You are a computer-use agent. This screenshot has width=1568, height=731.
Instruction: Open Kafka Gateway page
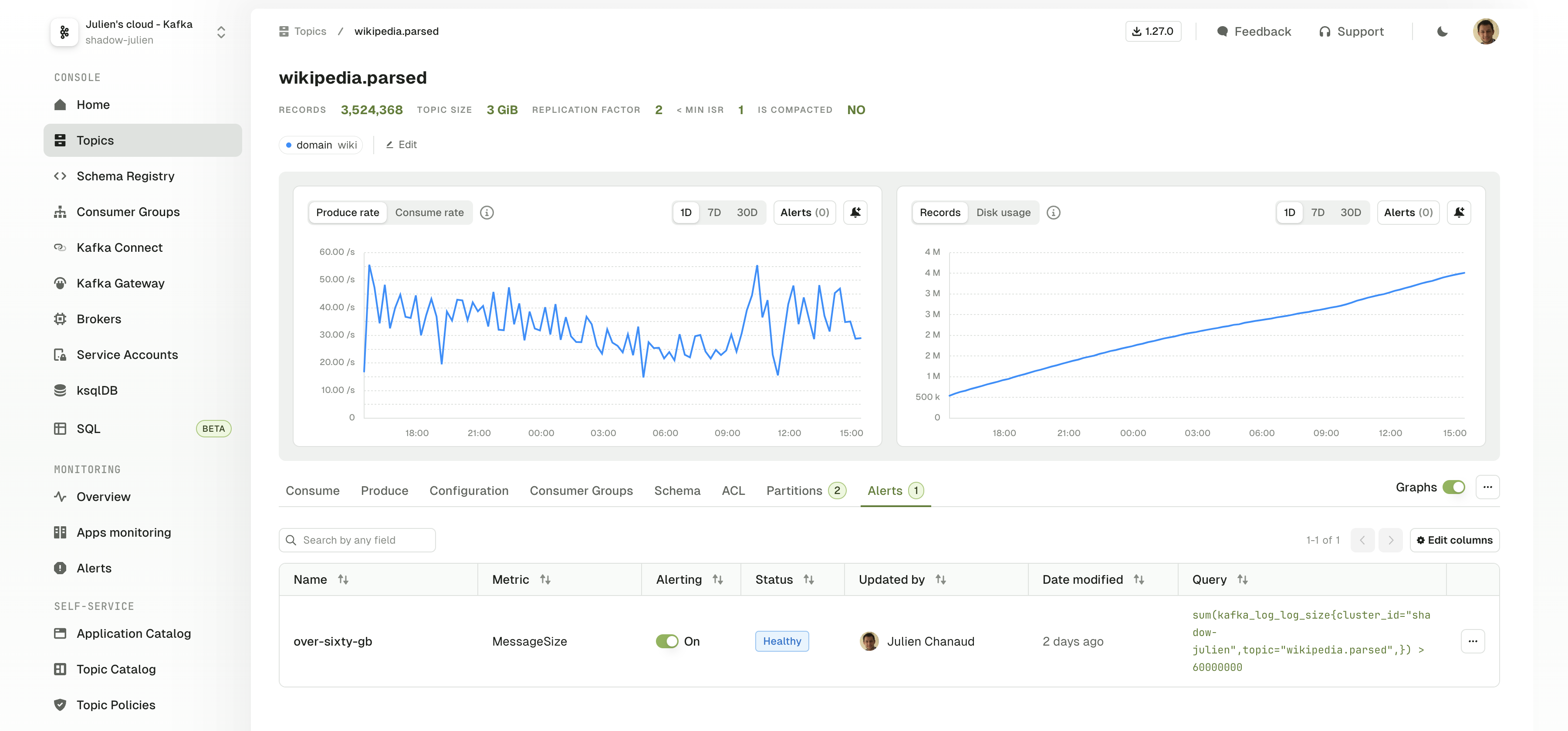142,283
